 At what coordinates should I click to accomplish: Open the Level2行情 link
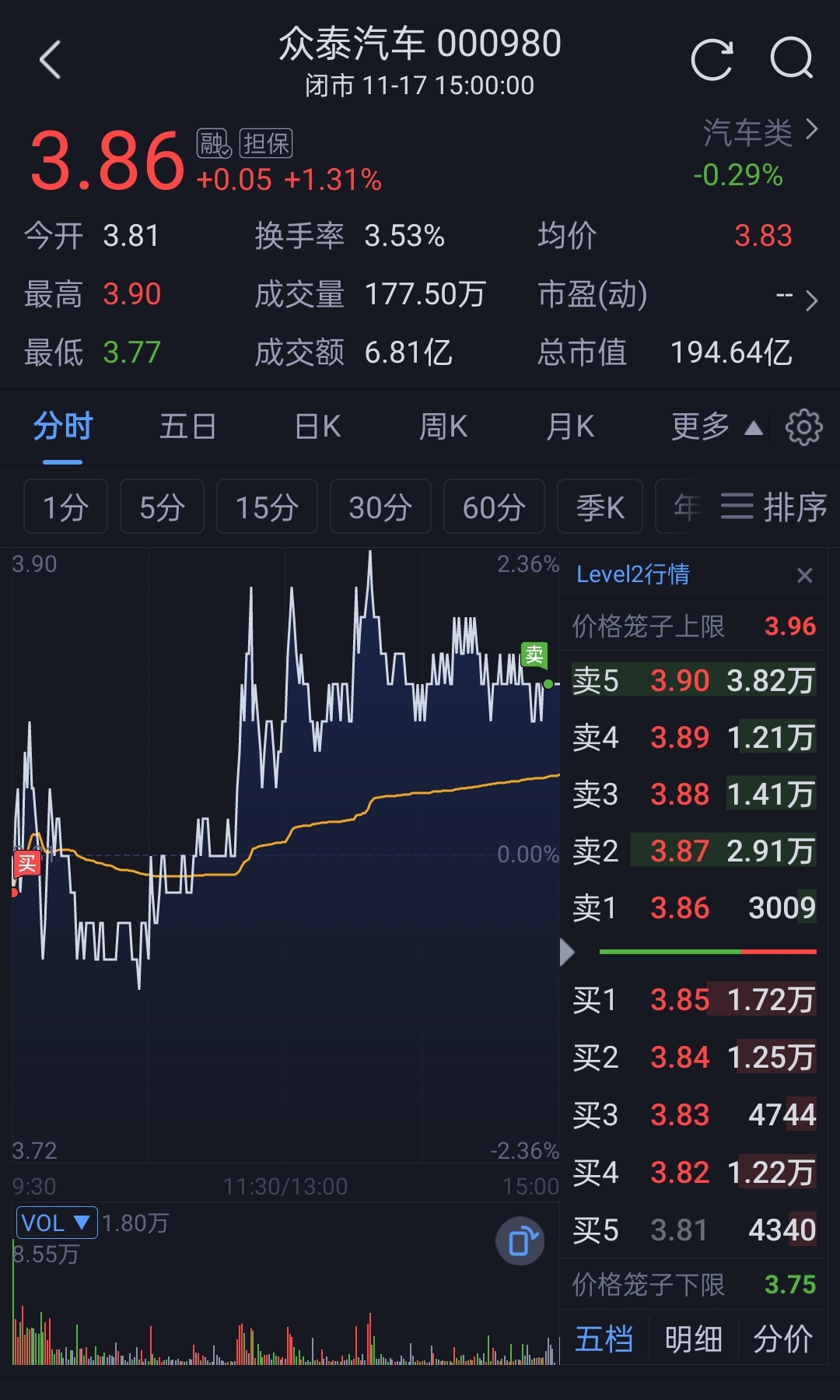[x=632, y=574]
